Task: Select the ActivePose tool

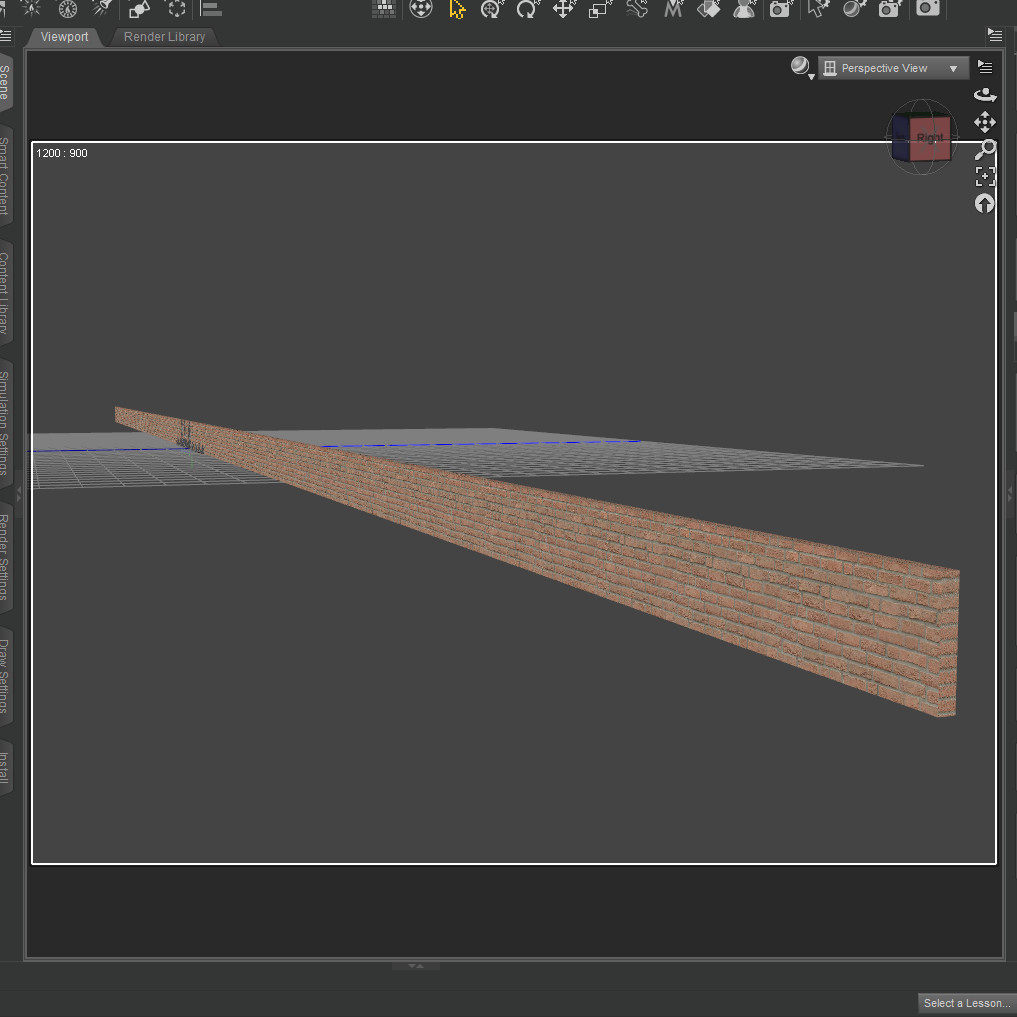Action: (492, 8)
